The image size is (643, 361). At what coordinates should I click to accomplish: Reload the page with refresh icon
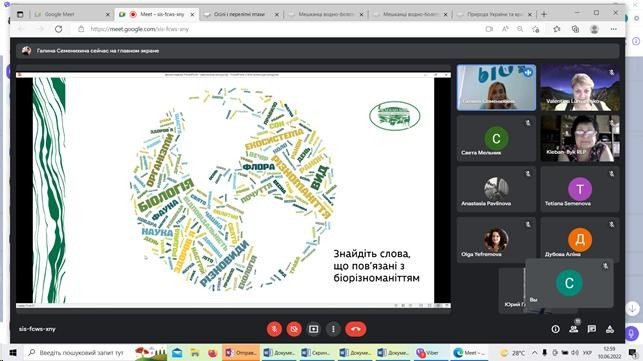tap(59, 29)
